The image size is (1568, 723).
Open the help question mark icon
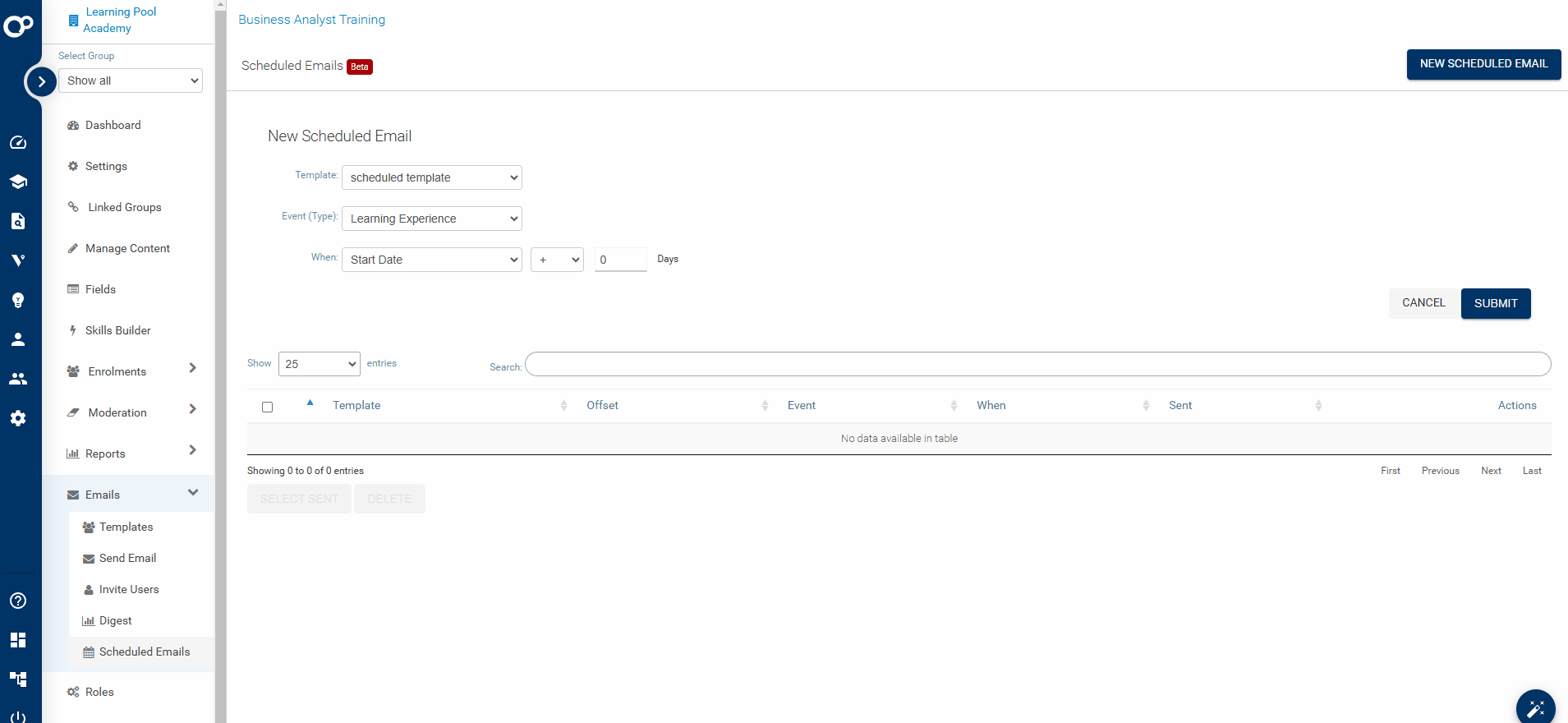click(18, 601)
